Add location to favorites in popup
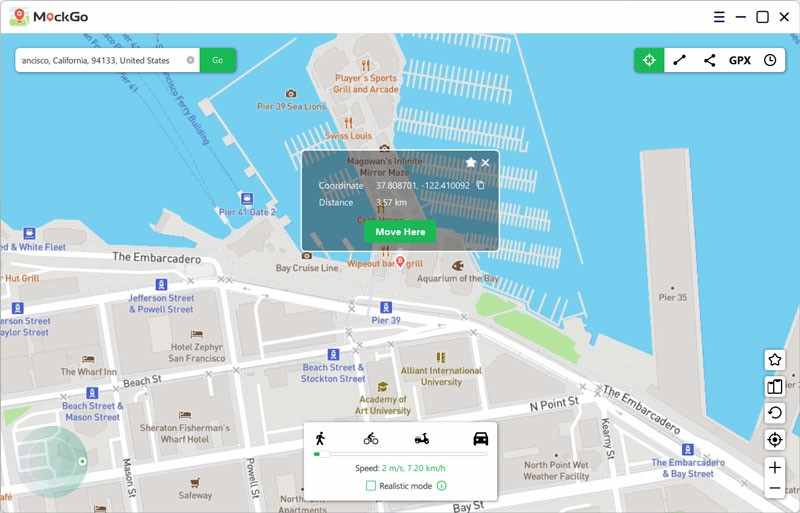Viewport: 800px width, 513px height. (x=471, y=162)
